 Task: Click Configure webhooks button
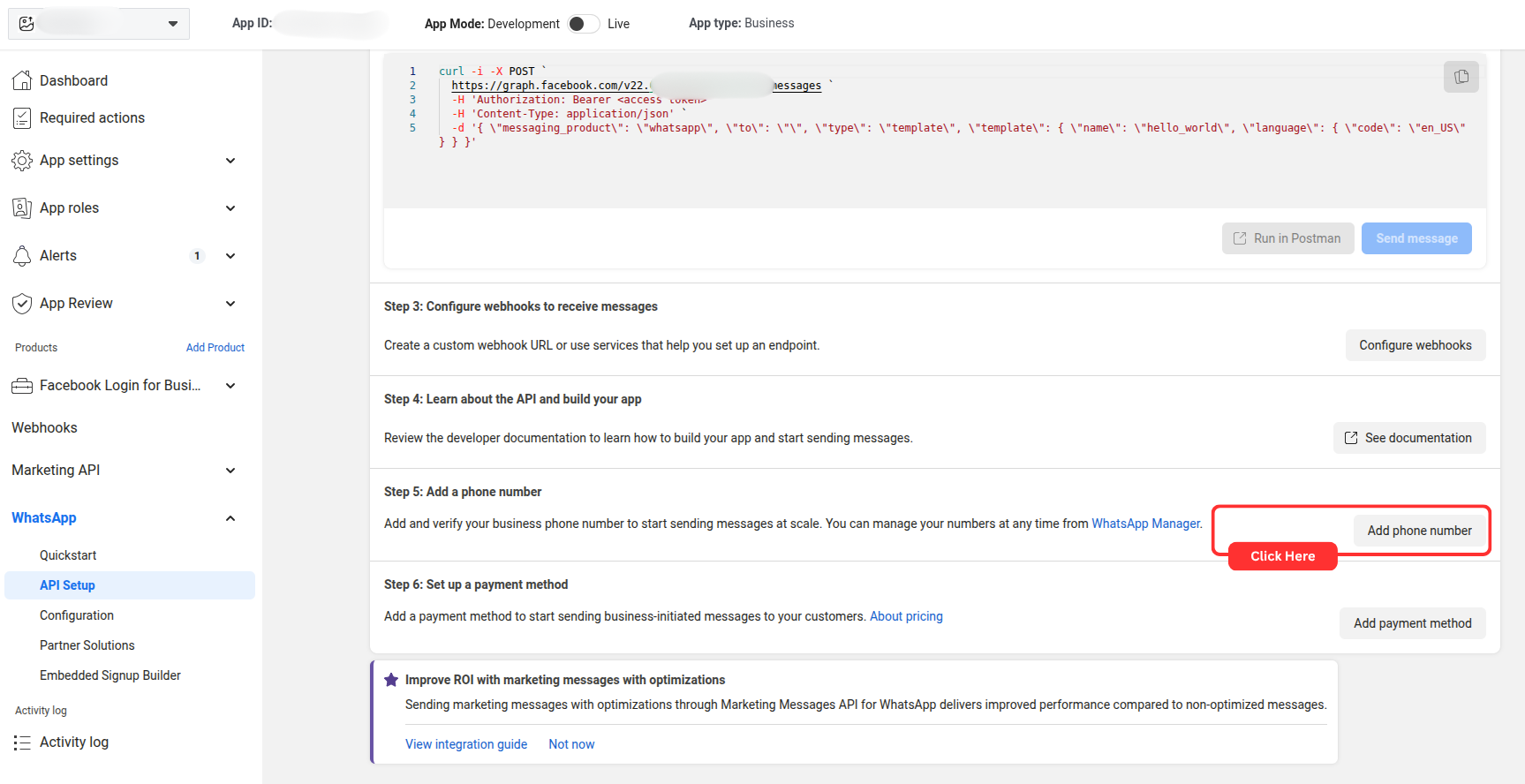1416,345
